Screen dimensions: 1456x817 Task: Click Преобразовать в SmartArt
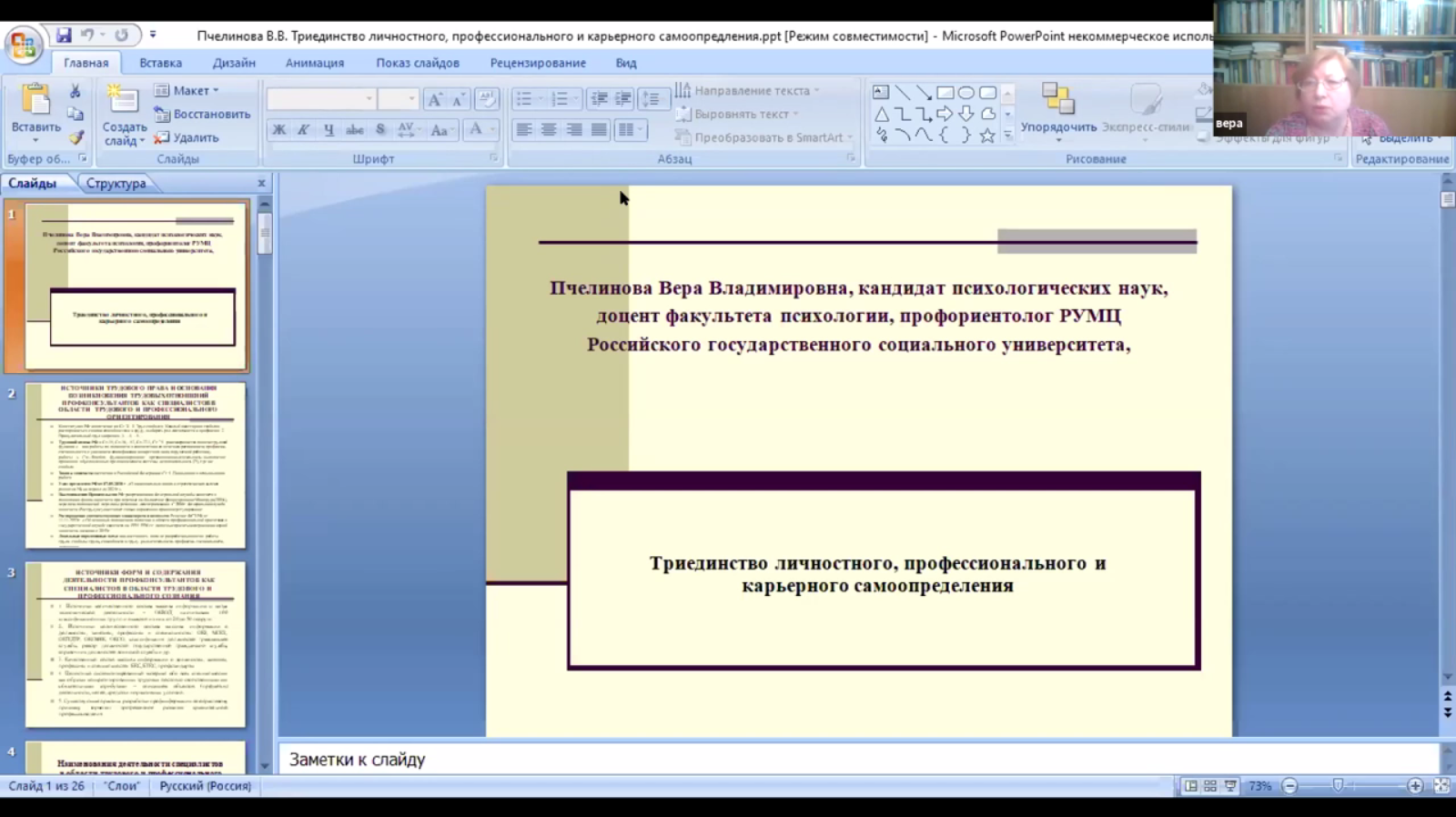[764, 137]
